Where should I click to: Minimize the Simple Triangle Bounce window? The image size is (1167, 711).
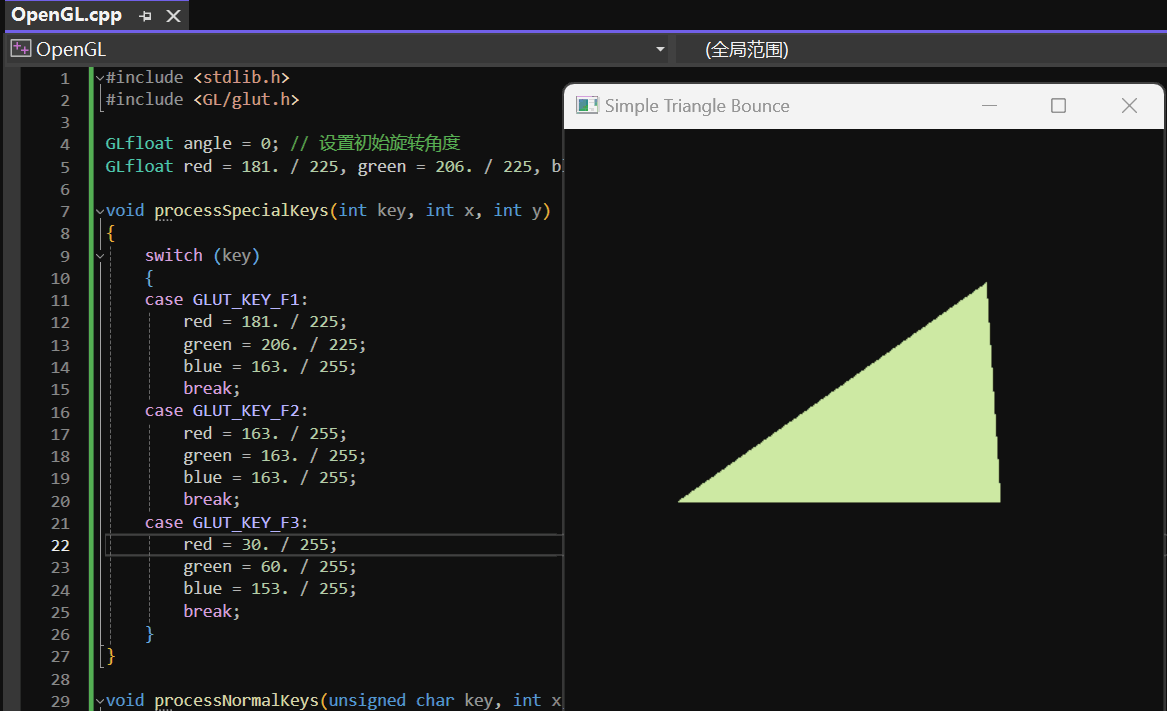pyautogui.click(x=989, y=106)
